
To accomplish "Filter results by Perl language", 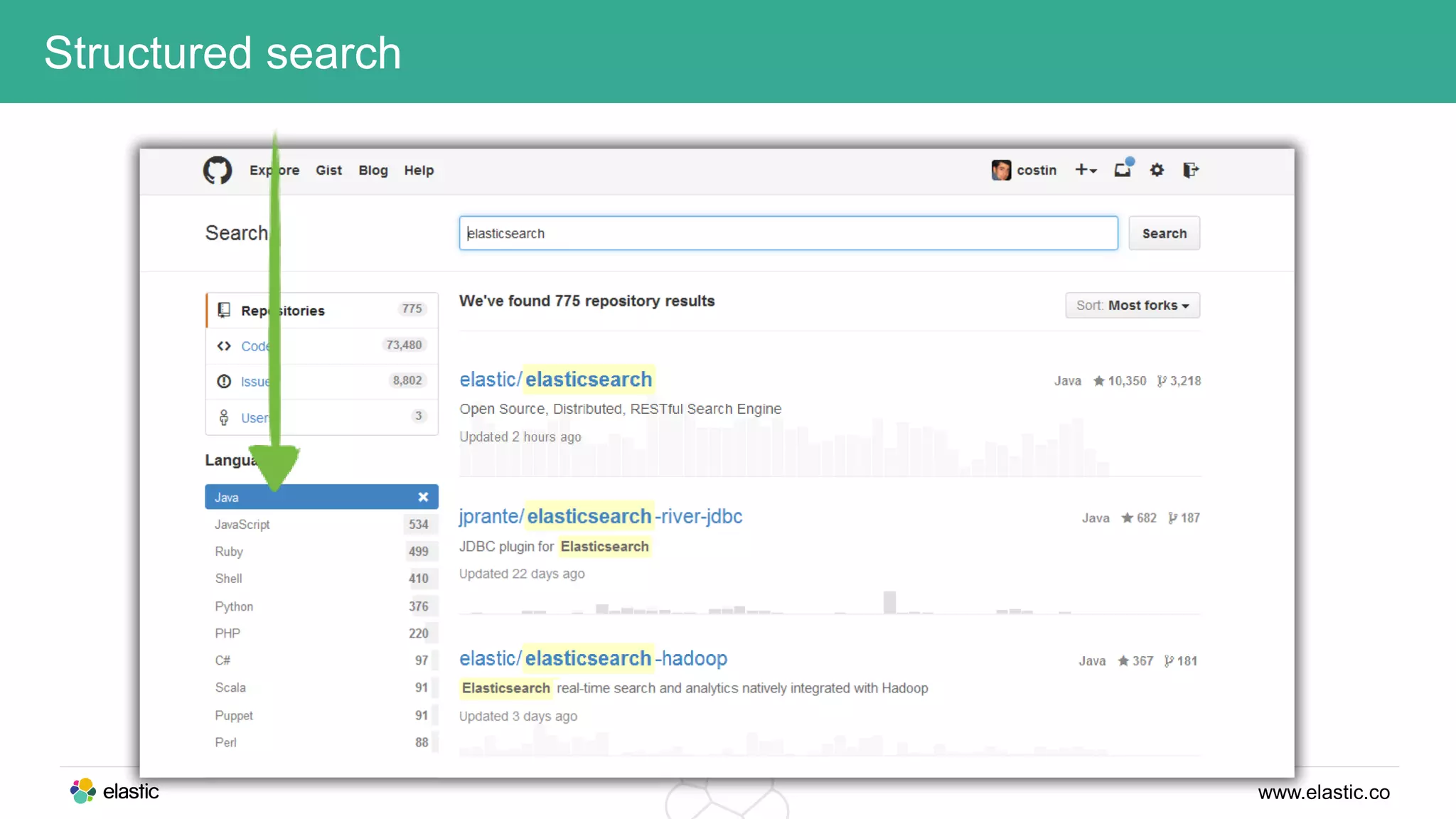I will pos(322,742).
